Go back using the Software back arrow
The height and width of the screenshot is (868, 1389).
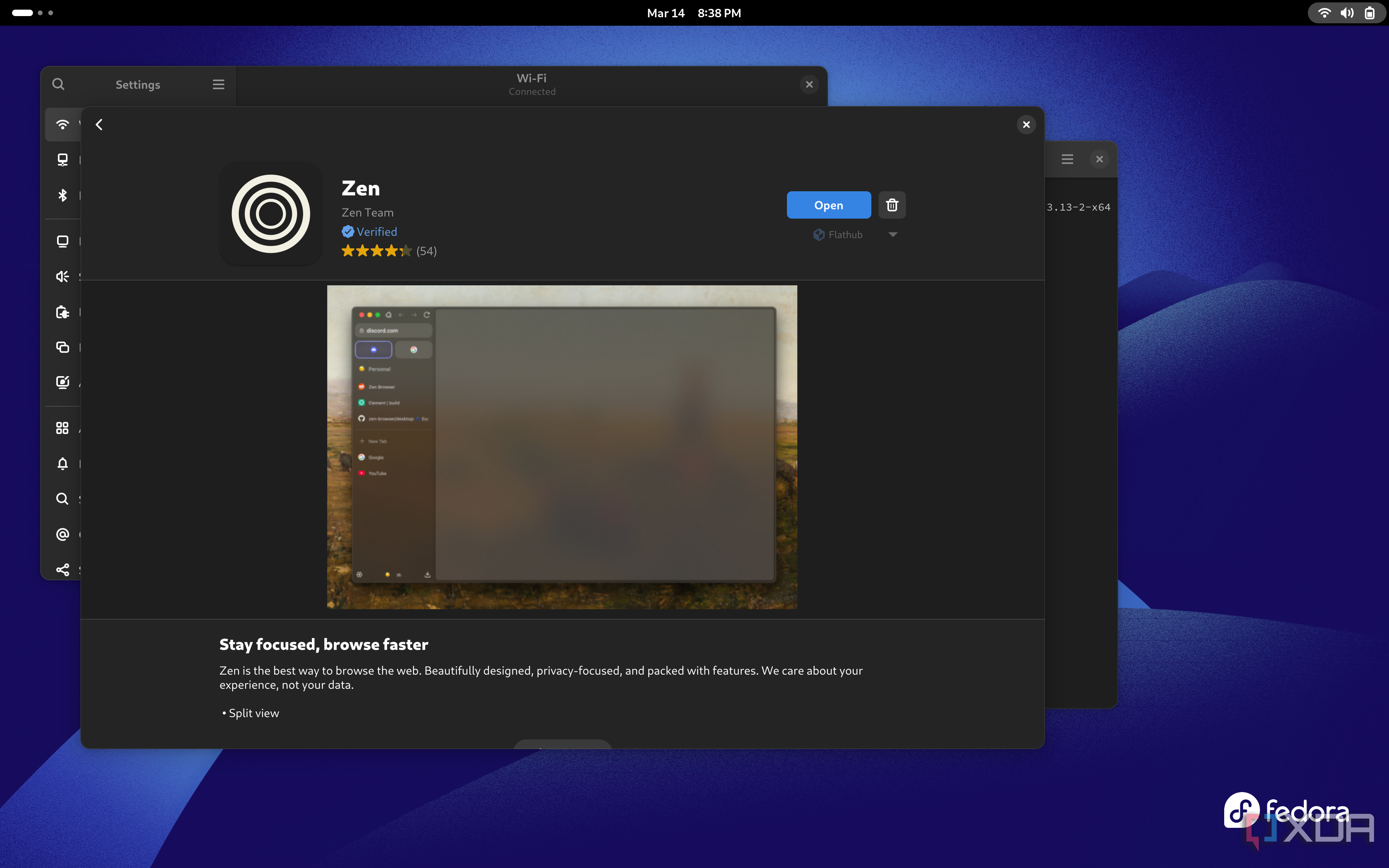(x=99, y=125)
